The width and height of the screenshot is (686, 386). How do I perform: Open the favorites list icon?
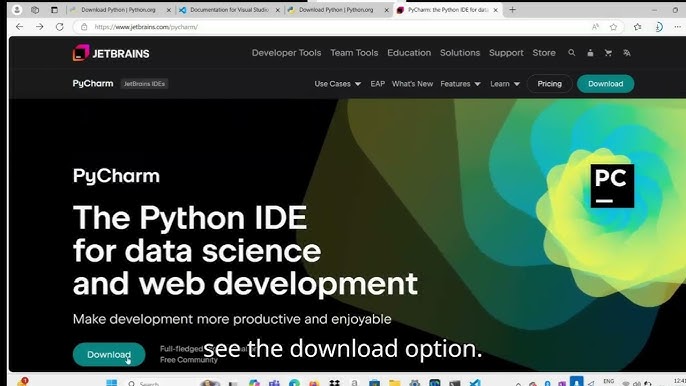pos(637,27)
